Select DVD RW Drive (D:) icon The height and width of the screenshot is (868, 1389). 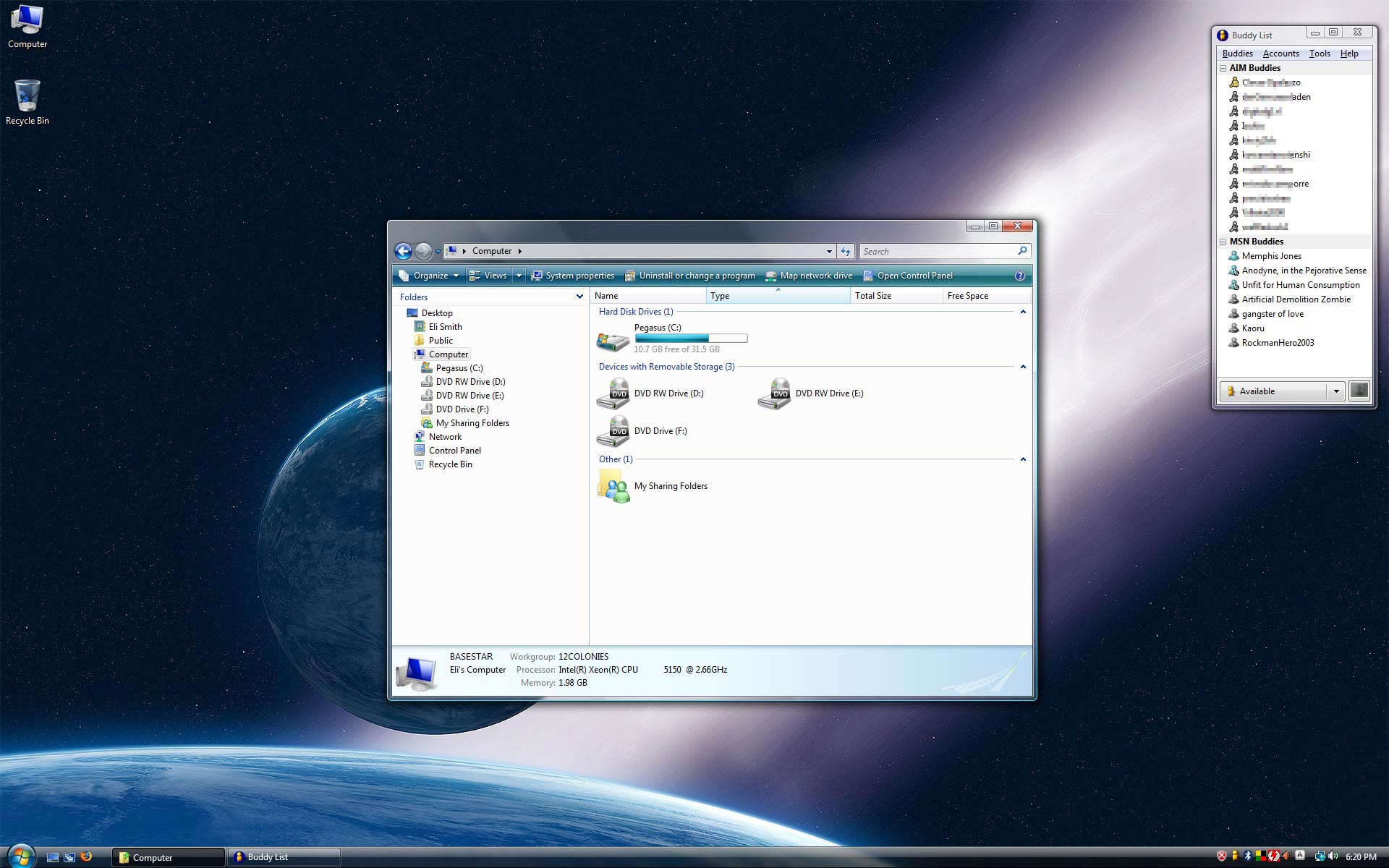pos(613,393)
